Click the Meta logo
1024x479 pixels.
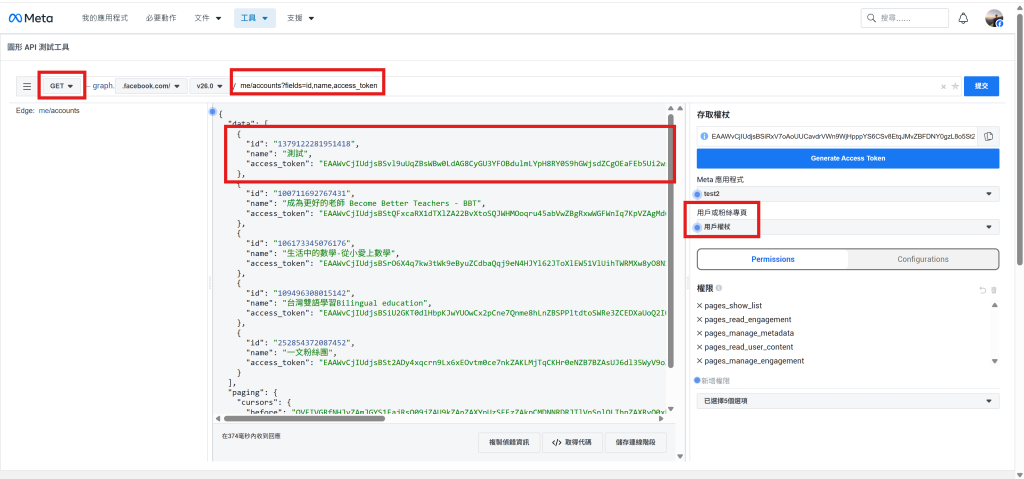point(31,18)
